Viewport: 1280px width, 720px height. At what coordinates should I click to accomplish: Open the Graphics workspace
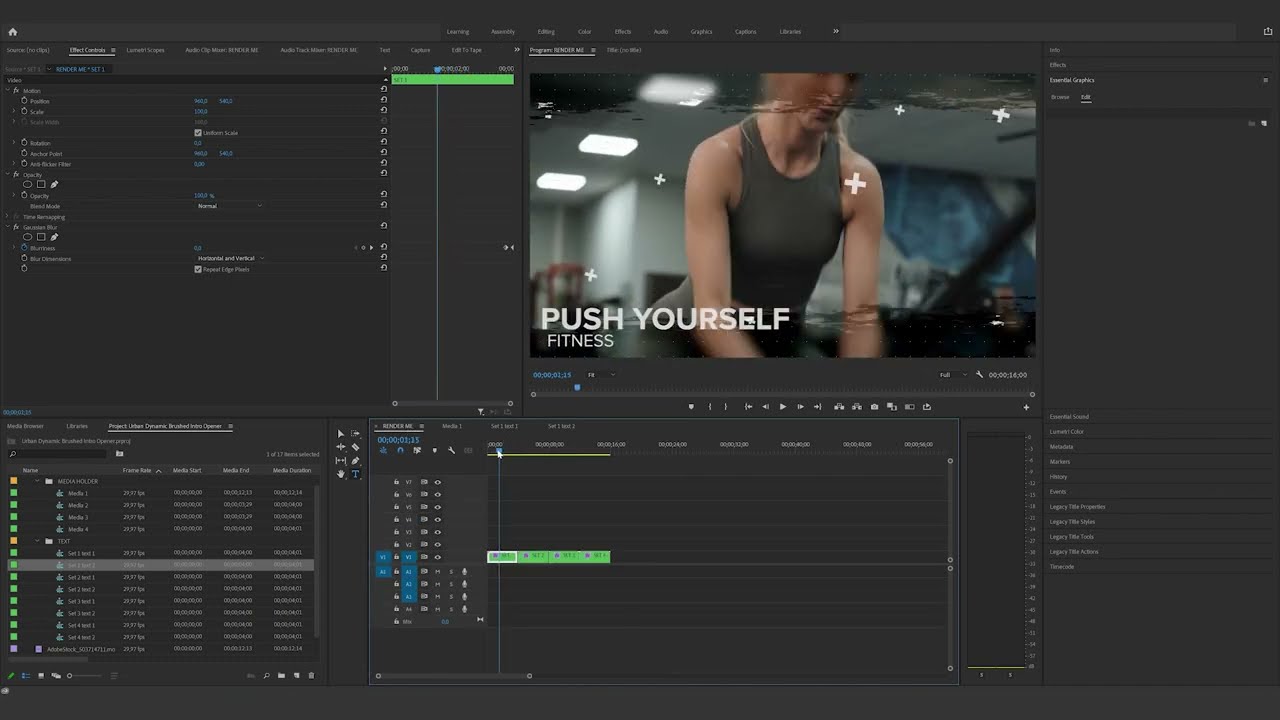pos(702,31)
